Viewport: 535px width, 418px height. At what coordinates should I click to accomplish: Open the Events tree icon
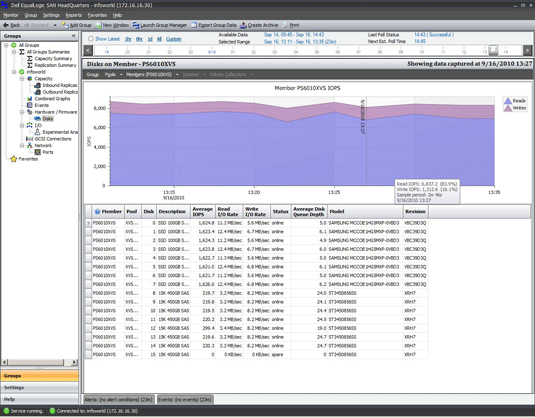click(30, 105)
